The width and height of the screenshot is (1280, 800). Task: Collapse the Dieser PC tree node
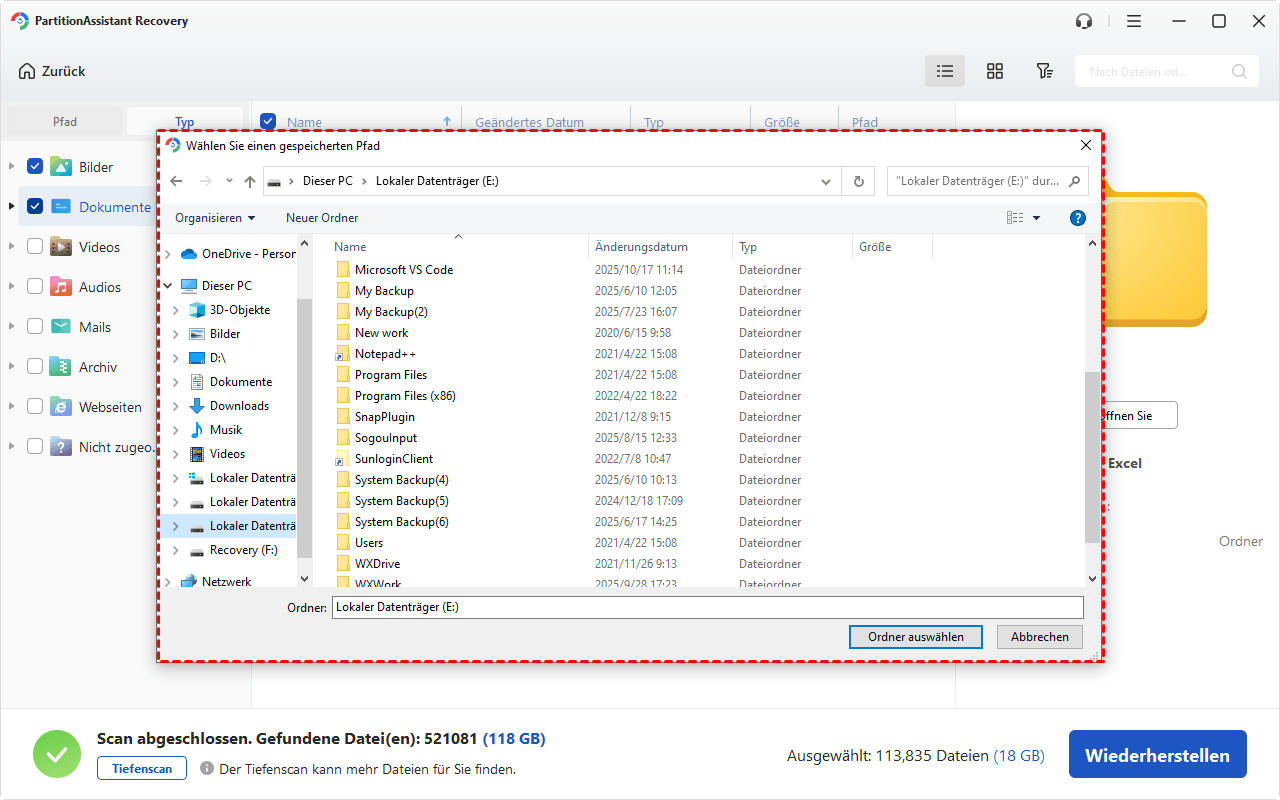(168, 286)
